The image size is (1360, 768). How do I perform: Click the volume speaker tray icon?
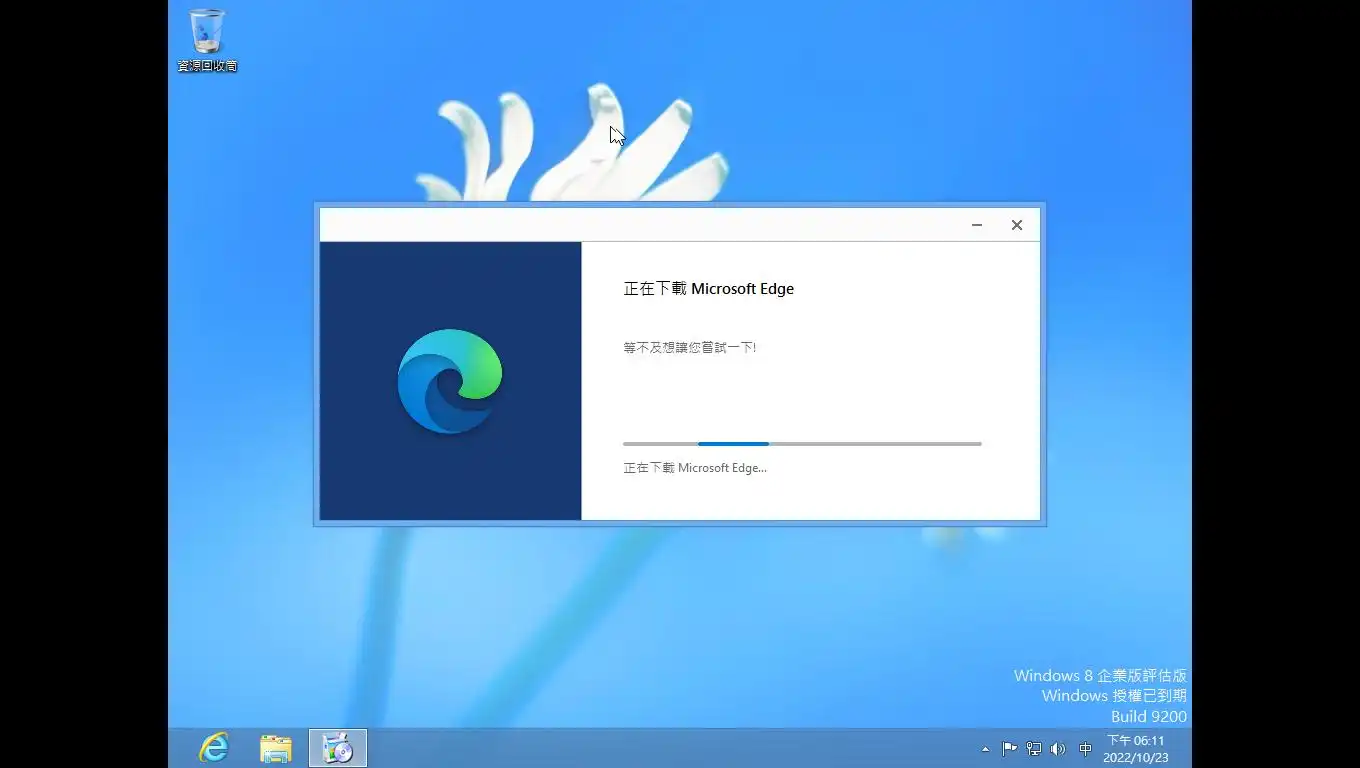(1058, 748)
